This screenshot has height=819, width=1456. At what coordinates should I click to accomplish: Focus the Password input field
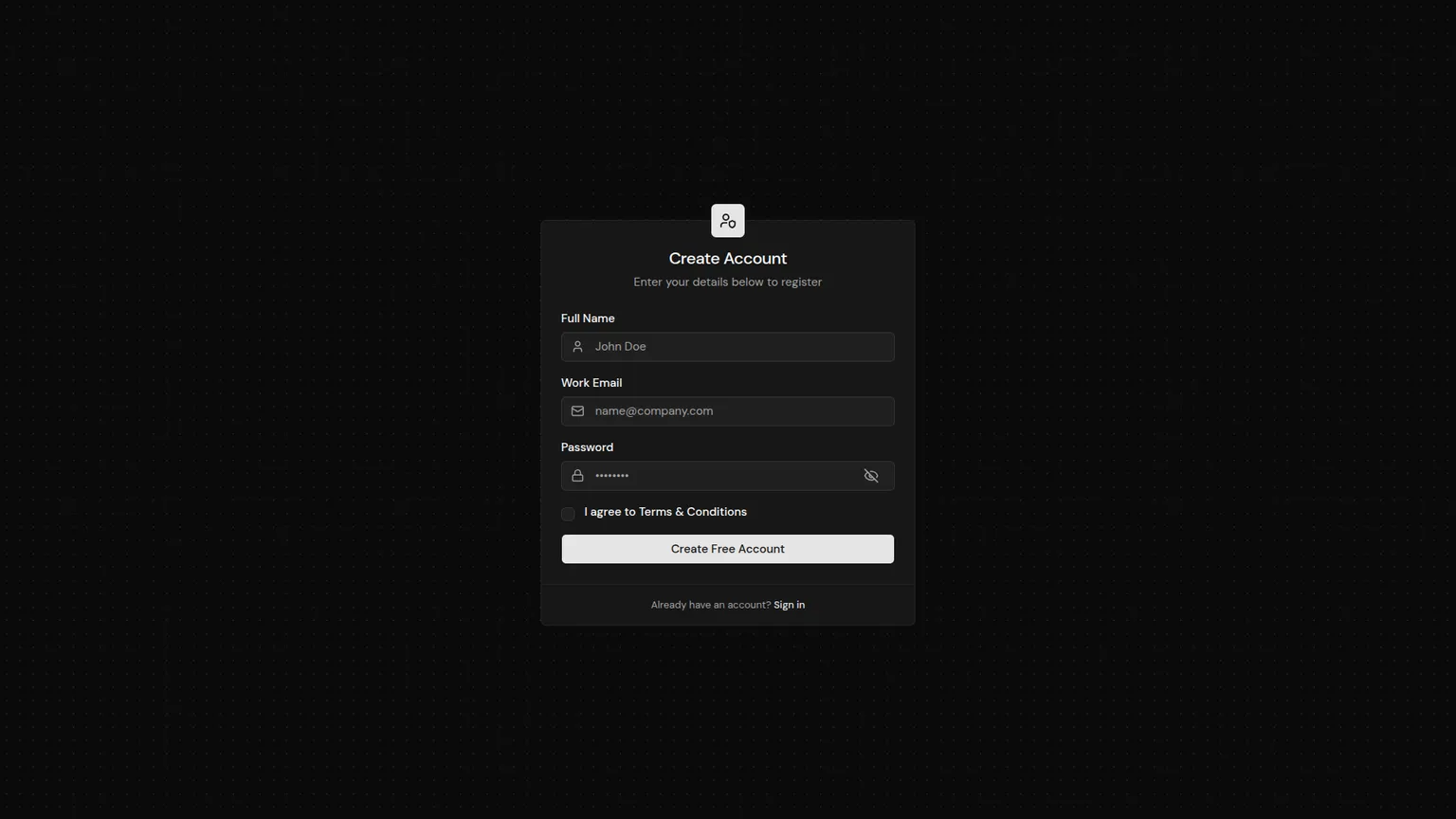pos(727,476)
